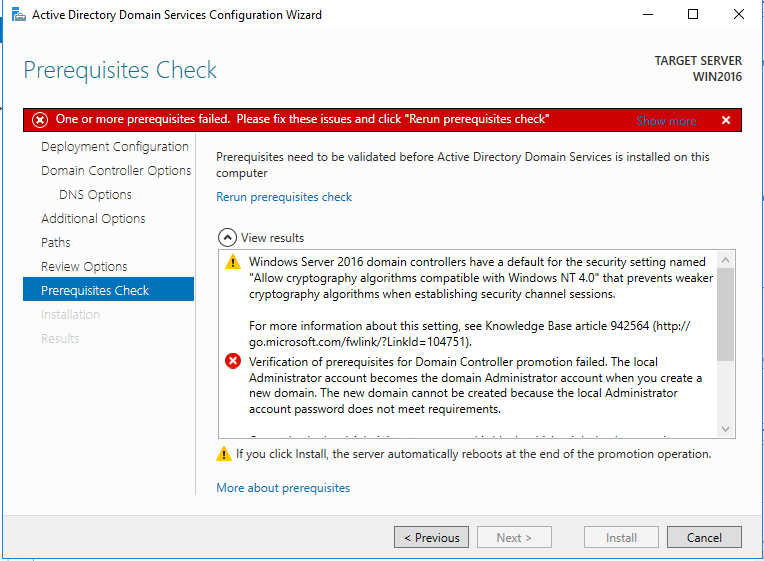Viewport: 764px width, 561px height.
Task: Click the 'View results' label
Action: click(272, 238)
